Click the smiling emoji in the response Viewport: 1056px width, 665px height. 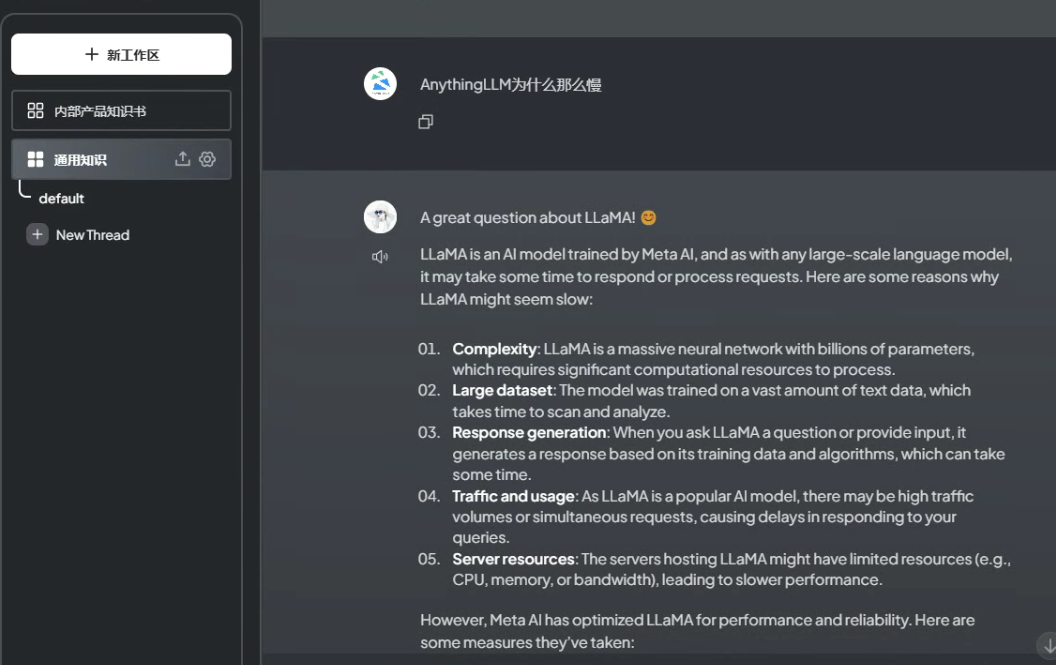[x=649, y=218]
